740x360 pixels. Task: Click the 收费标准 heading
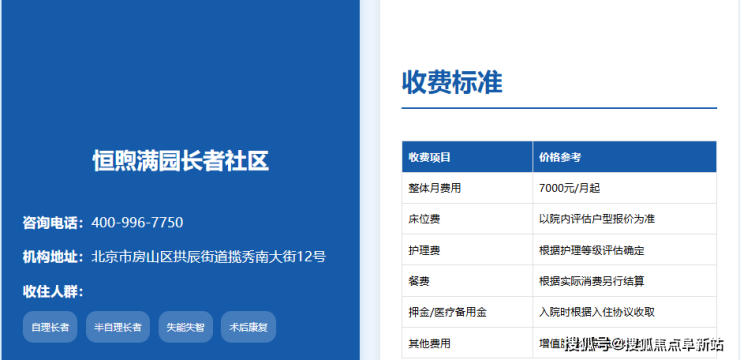pyautogui.click(x=452, y=82)
